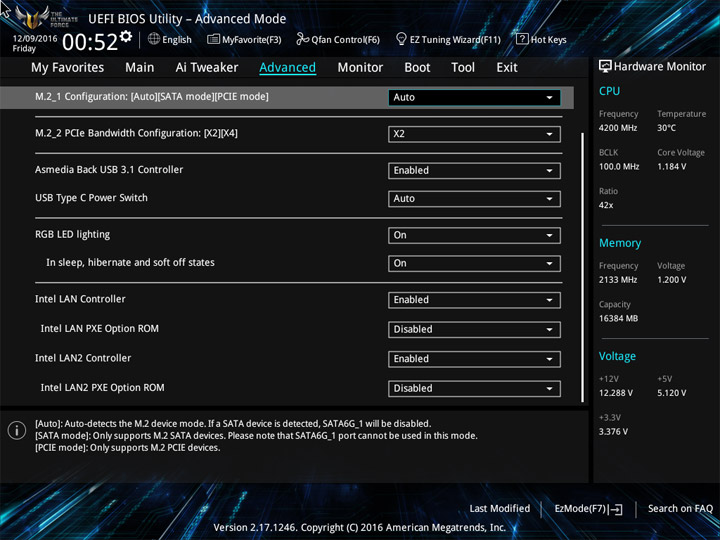Select USB Type C Power Switch label

91,198
